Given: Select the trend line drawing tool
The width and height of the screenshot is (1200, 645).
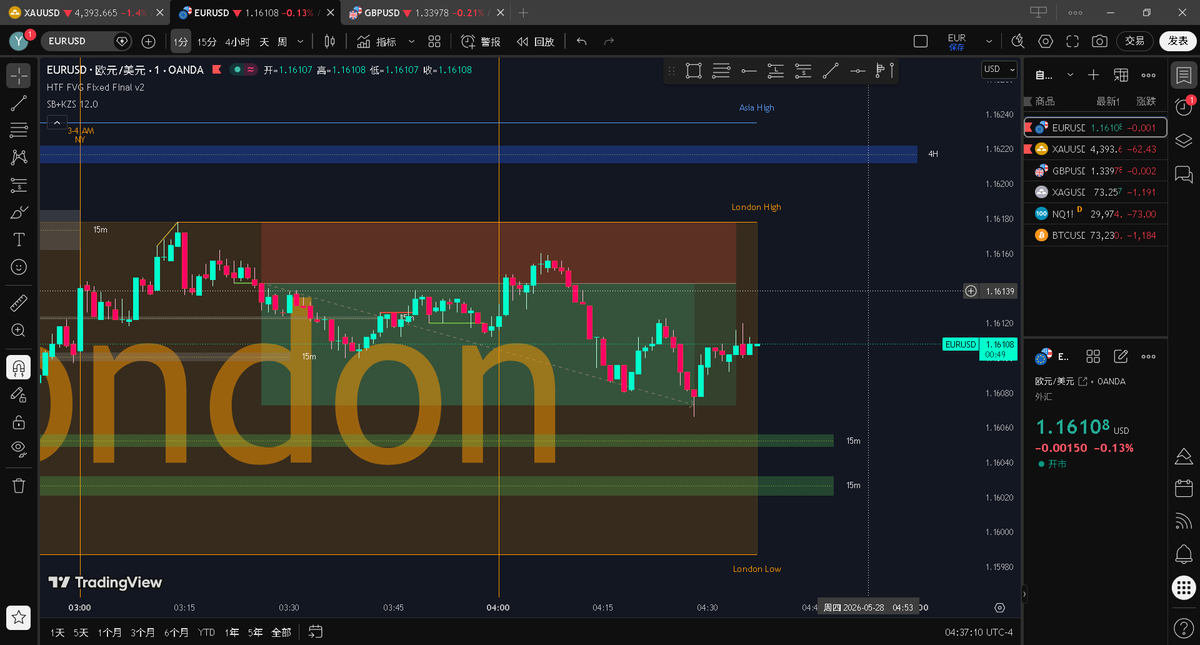Looking at the screenshot, I should [x=18, y=103].
